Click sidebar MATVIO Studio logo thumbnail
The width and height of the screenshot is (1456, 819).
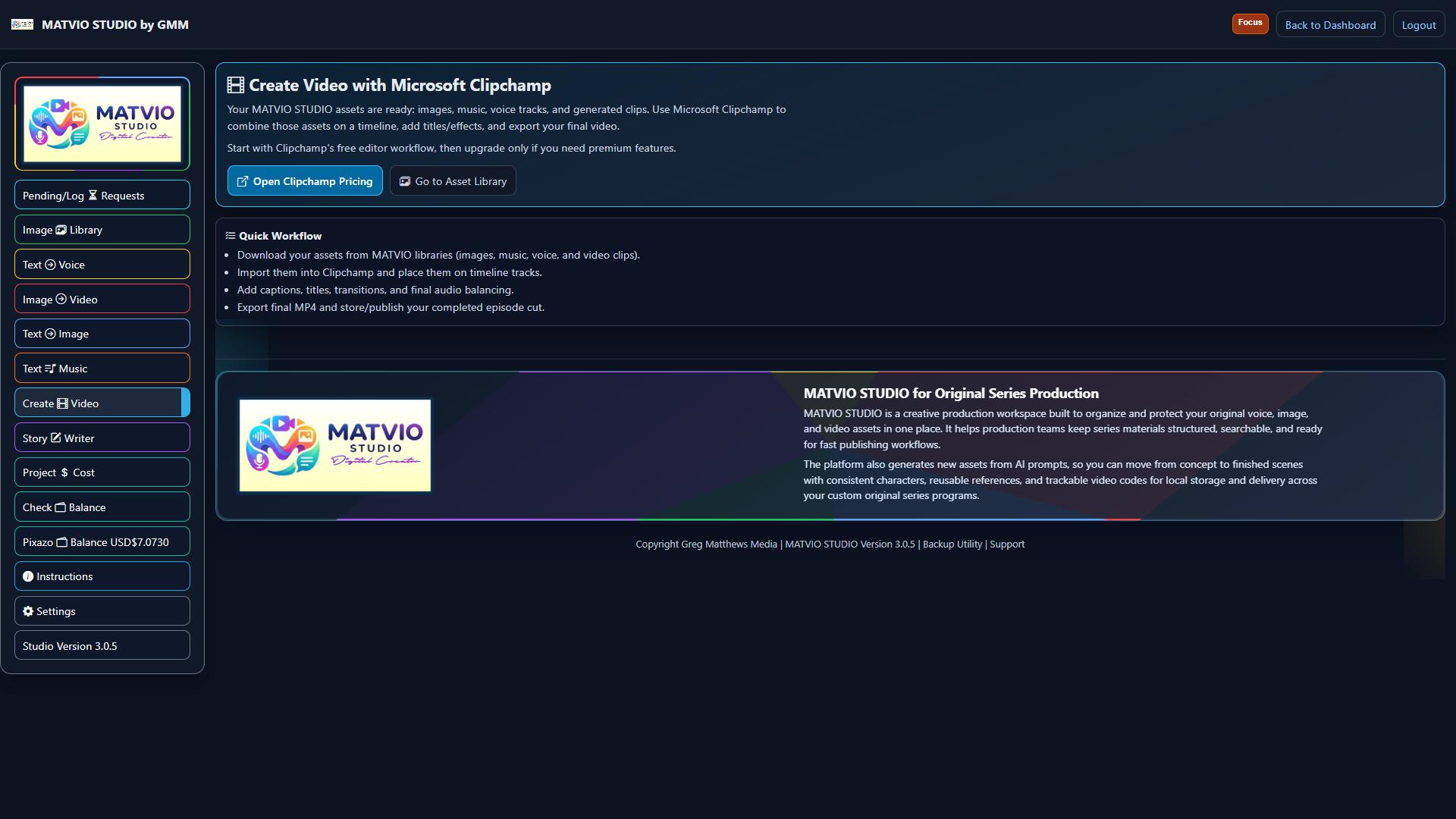[x=102, y=124]
